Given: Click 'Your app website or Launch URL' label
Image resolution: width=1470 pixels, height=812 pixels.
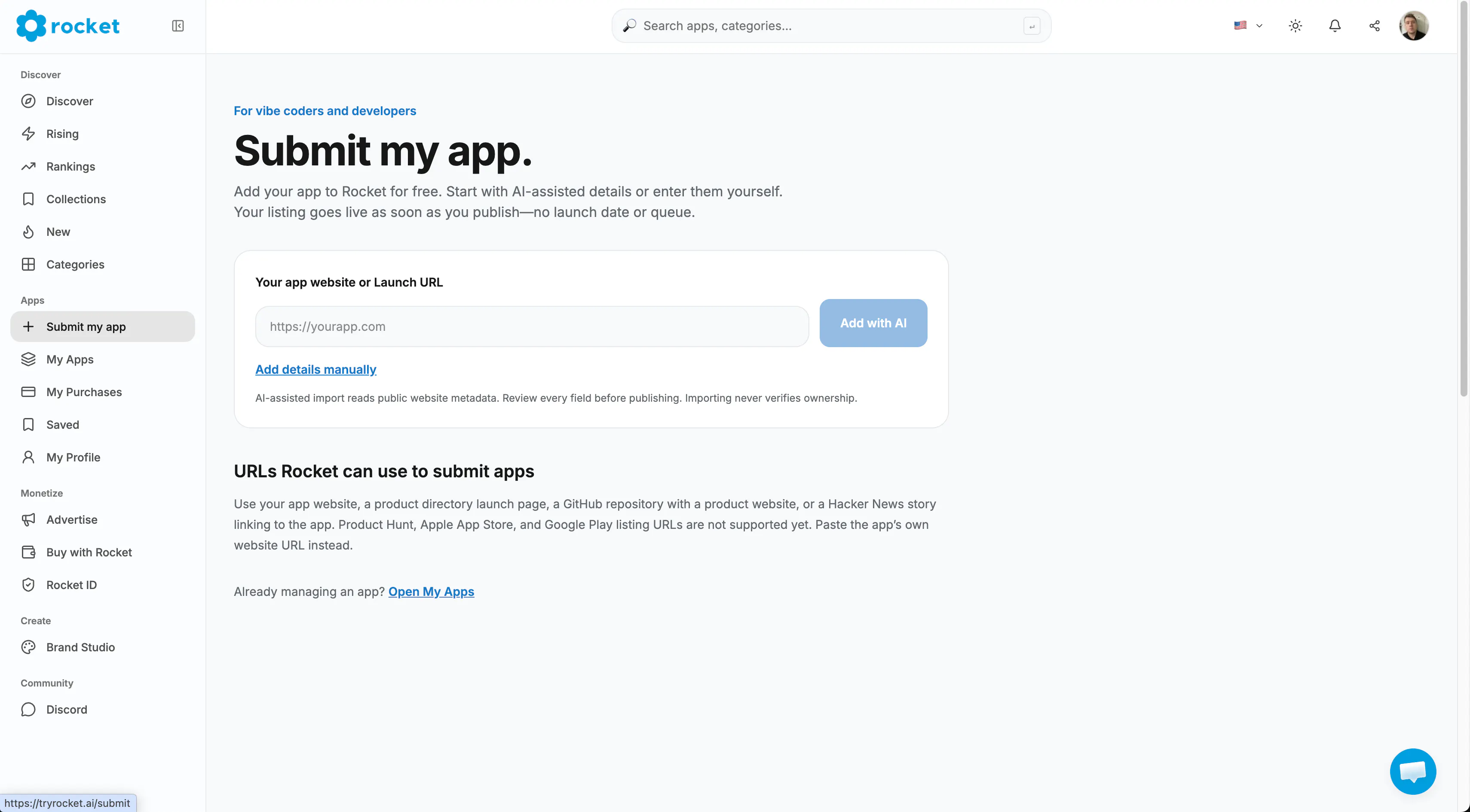Looking at the screenshot, I should [x=349, y=282].
